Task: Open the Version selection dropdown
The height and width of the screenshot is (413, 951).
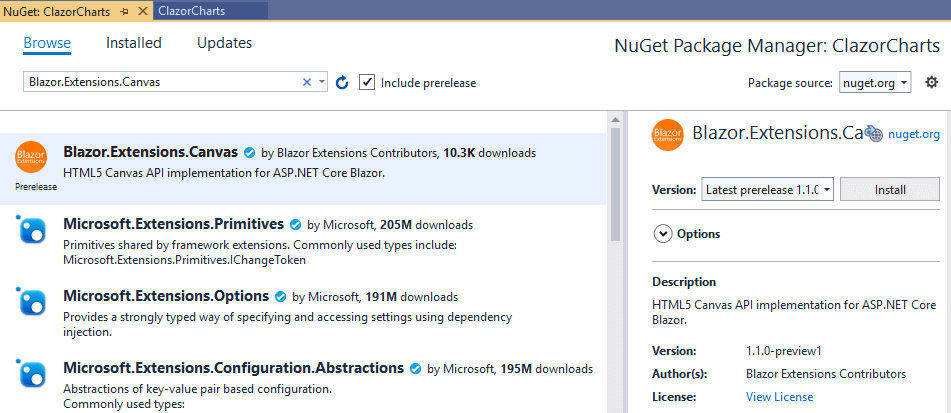Action: (x=768, y=189)
